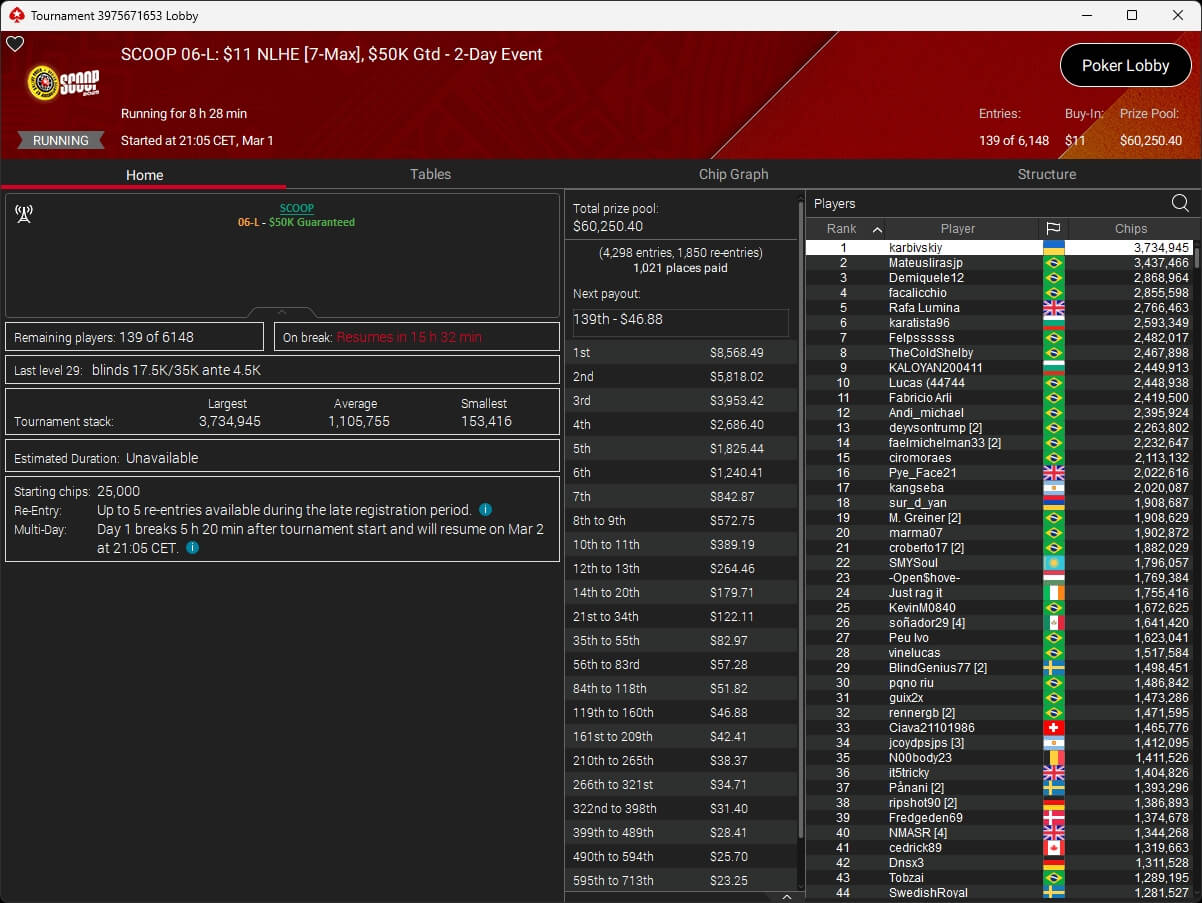1202x903 pixels.
Task: Click the heart favorite icon
Action: tap(15, 44)
